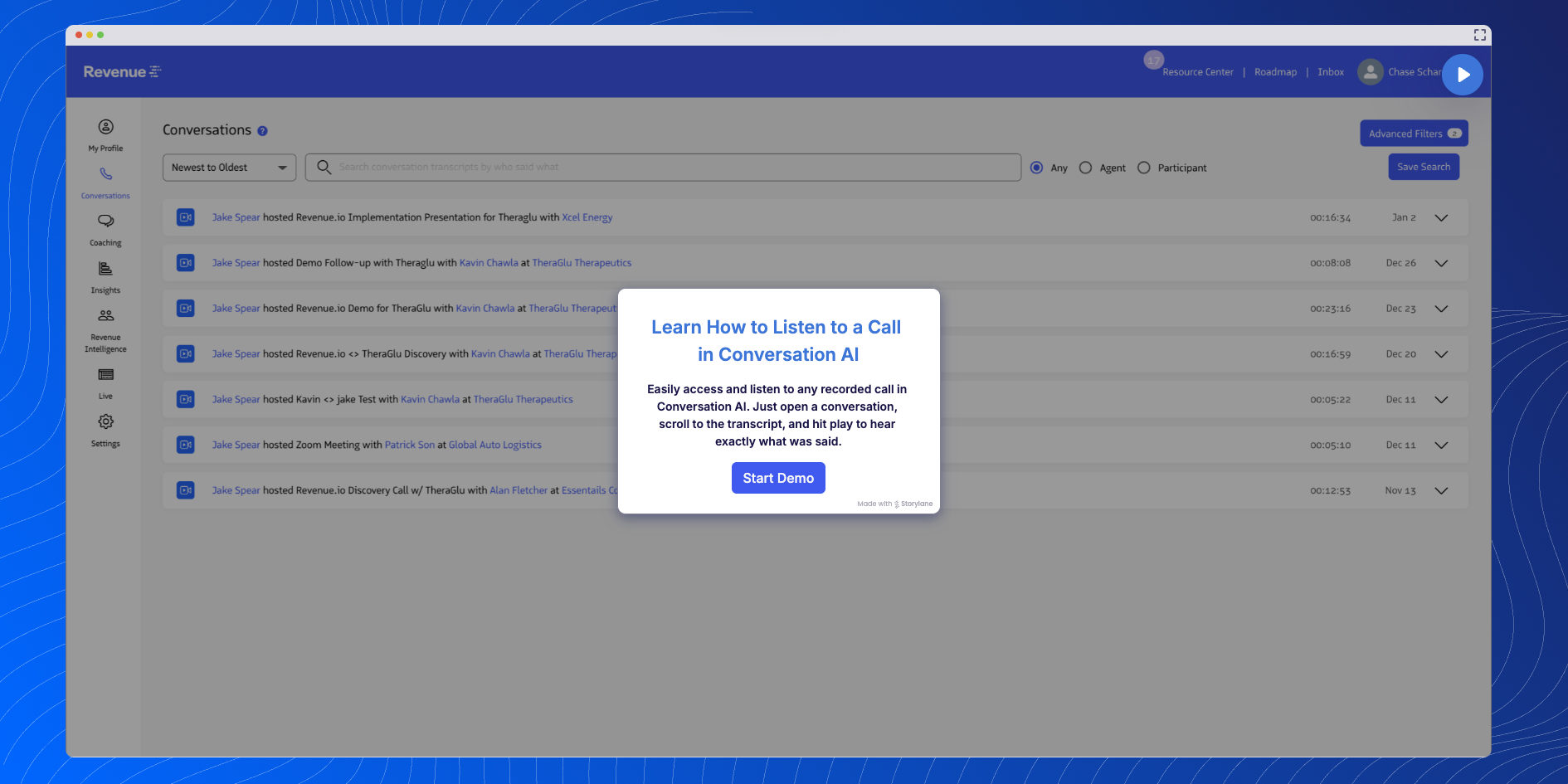The image size is (1568, 784).
Task: Expand the Dec 26 conversation row
Action: point(1441,263)
